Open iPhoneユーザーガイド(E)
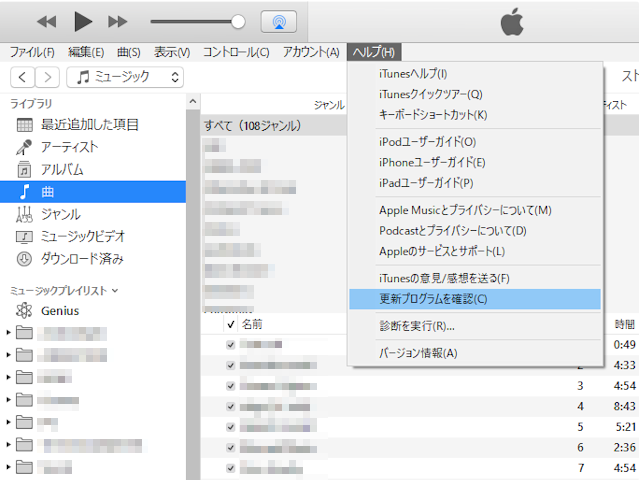Screen dimensions: 641x480 tap(475, 162)
